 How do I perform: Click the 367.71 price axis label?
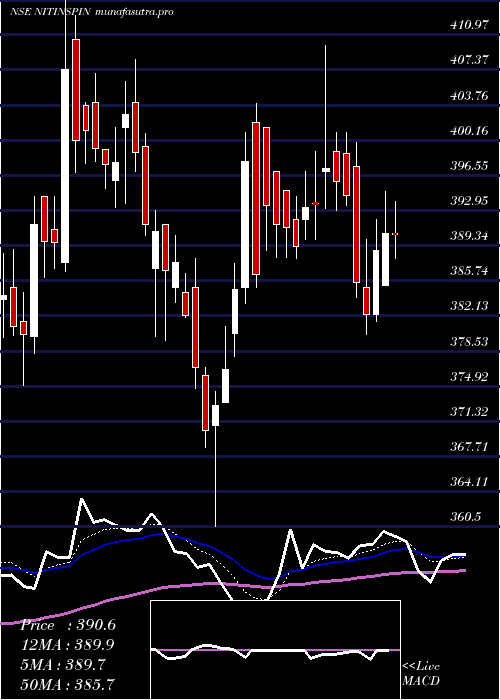(x=469, y=446)
